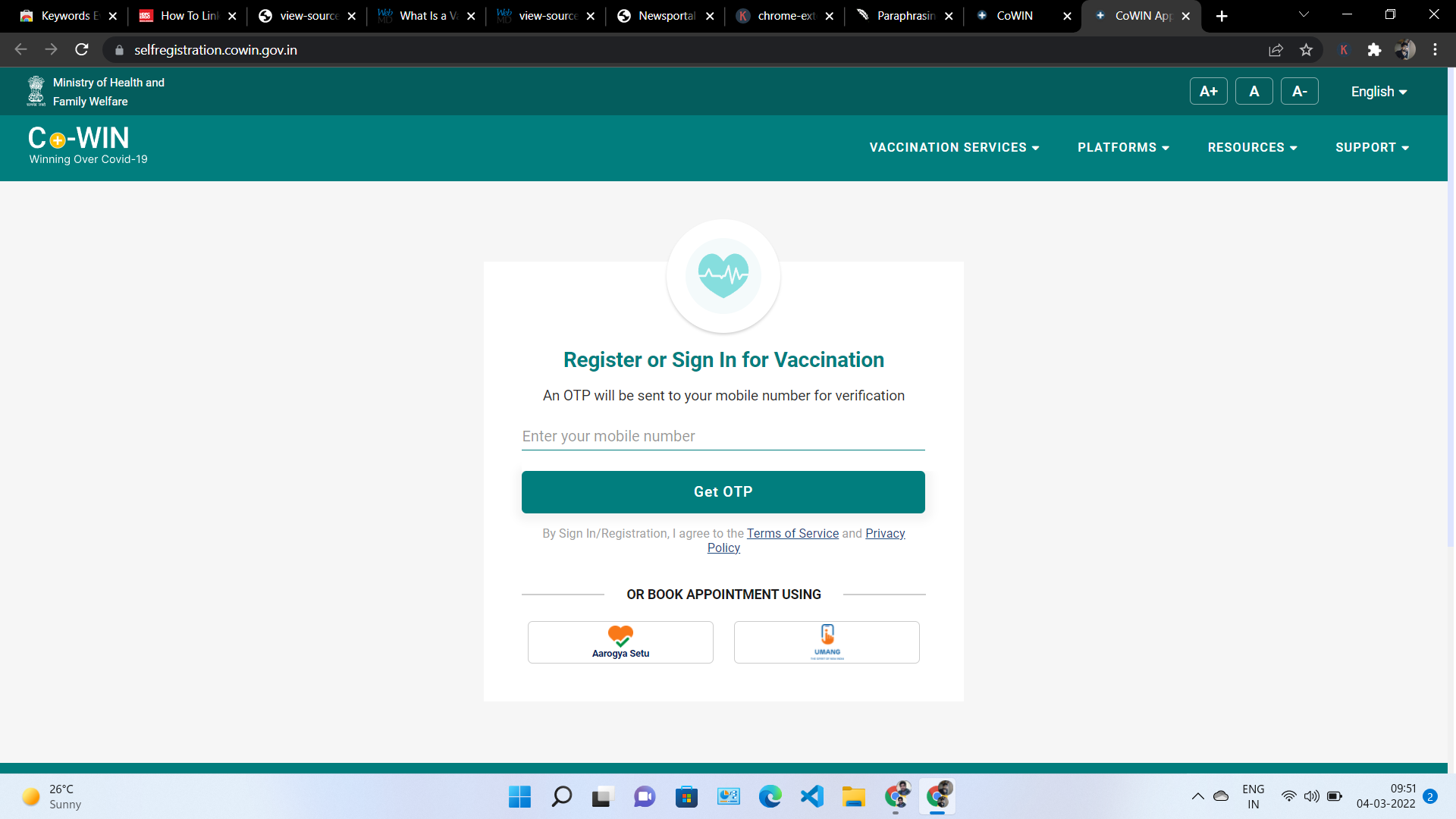
Task: Click the Windows search magnifier icon
Action: [562, 795]
